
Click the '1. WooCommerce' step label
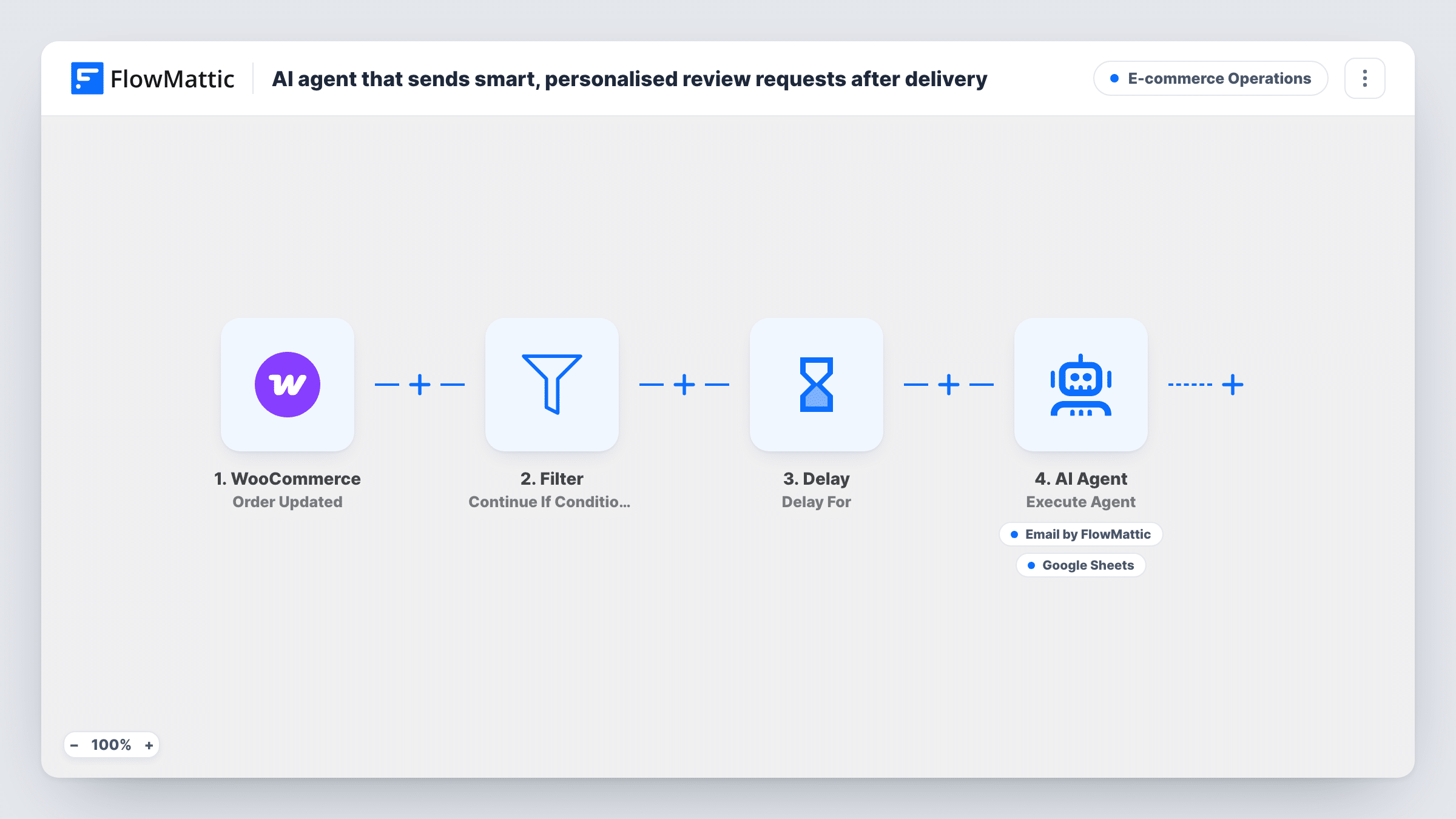point(288,479)
